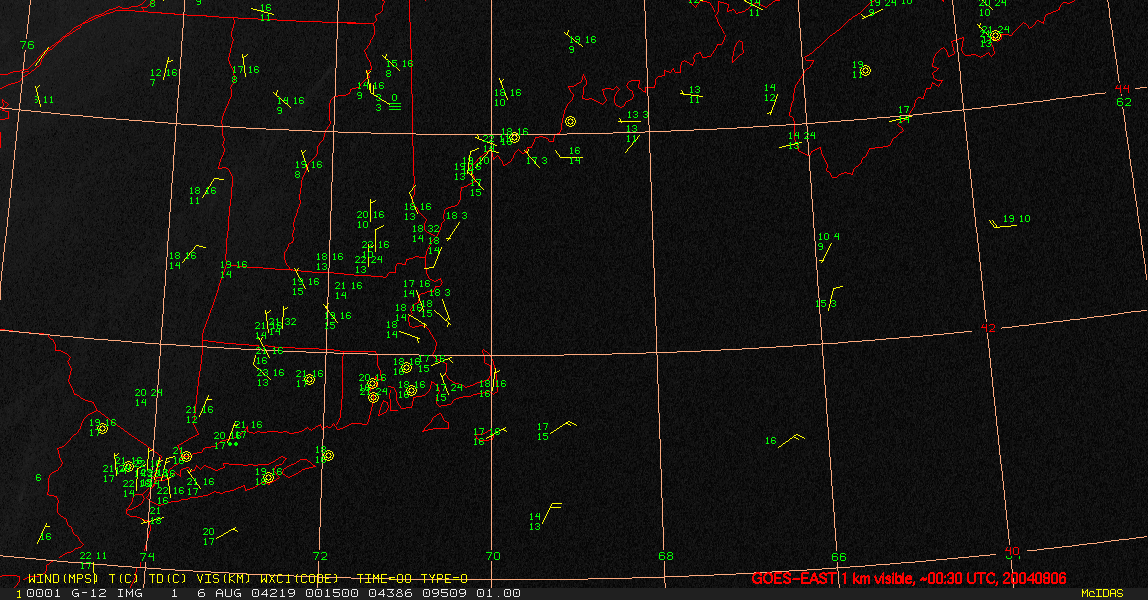The width and height of the screenshot is (1148, 600).
Task: Click the 70 longitude label
Action: (x=493, y=556)
